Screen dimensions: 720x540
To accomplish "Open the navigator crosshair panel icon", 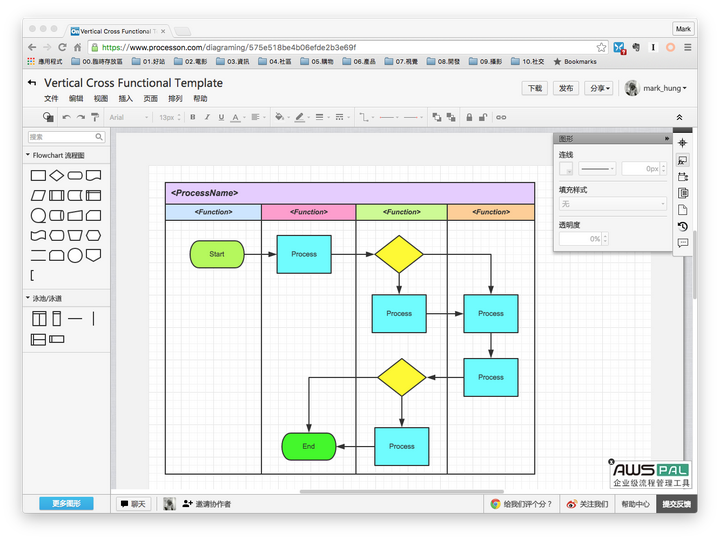I will tap(683, 143).
